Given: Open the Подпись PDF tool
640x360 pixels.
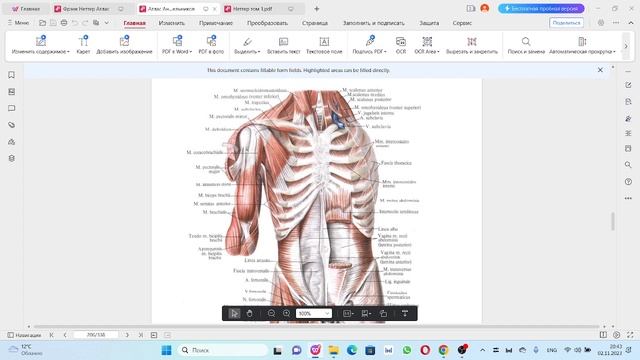Looking at the screenshot, I should [369, 45].
